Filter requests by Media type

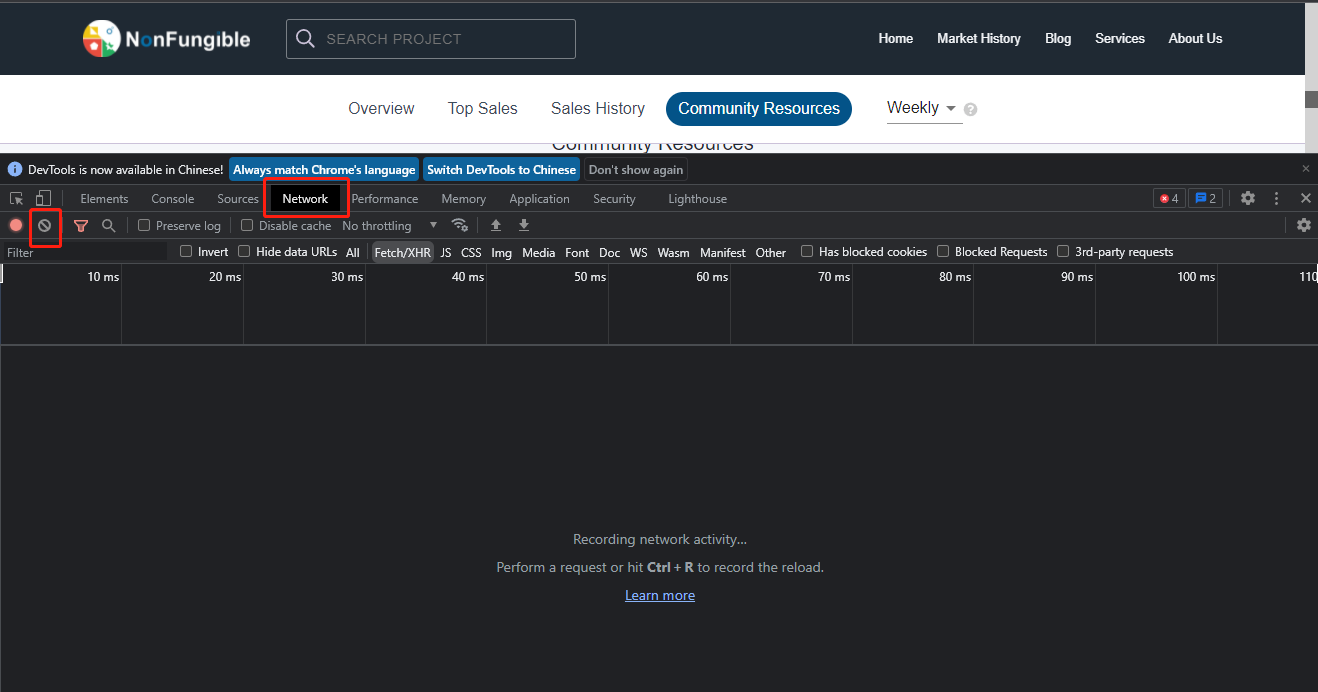tap(539, 253)
